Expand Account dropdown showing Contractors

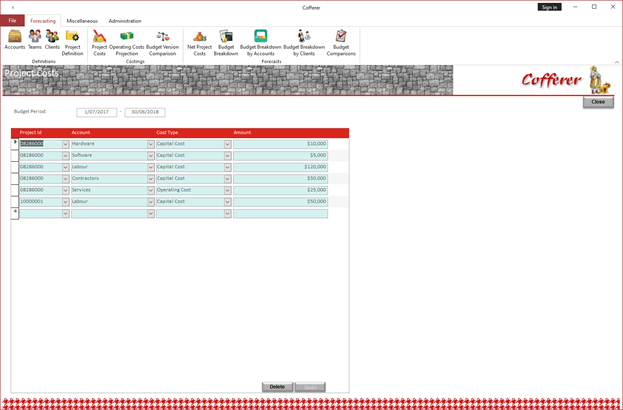[x=151, y=179]
